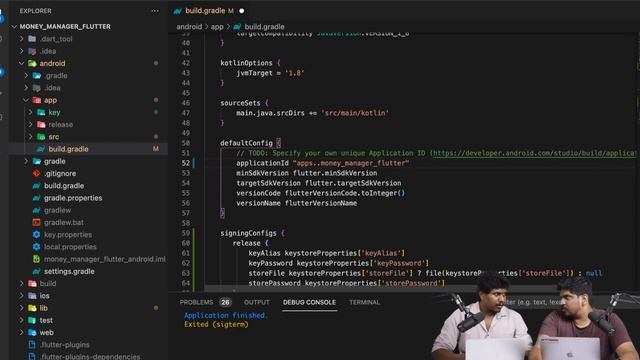Viewport: 640px width, 360px height.
Task: Open the developer.android.com link in comment
Action: pyautogui.click(x=534, y=153)
